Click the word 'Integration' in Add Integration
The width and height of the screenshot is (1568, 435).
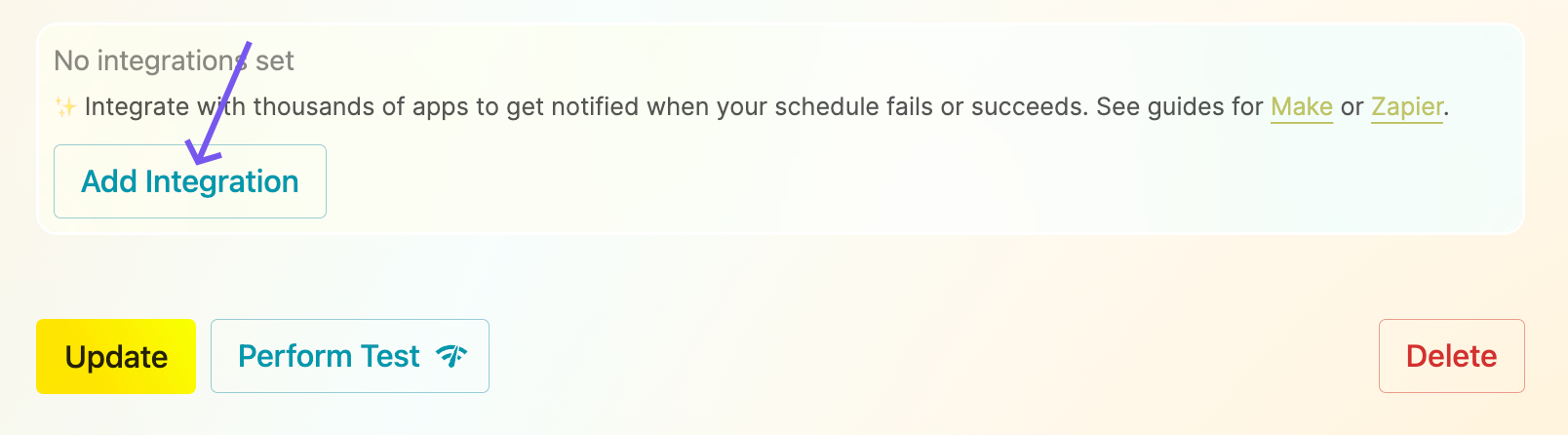(x=222, y=182)
